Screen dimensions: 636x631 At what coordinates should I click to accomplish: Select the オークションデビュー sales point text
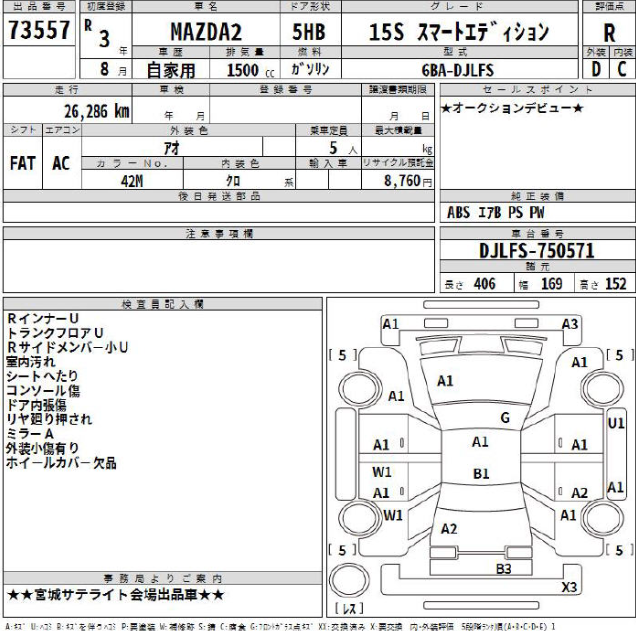coord(512,107)
